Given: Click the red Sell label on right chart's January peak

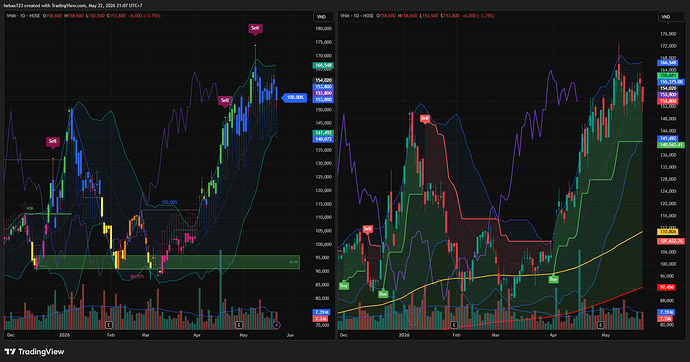Looking at the screenshot, I should [x=424, y=118].
